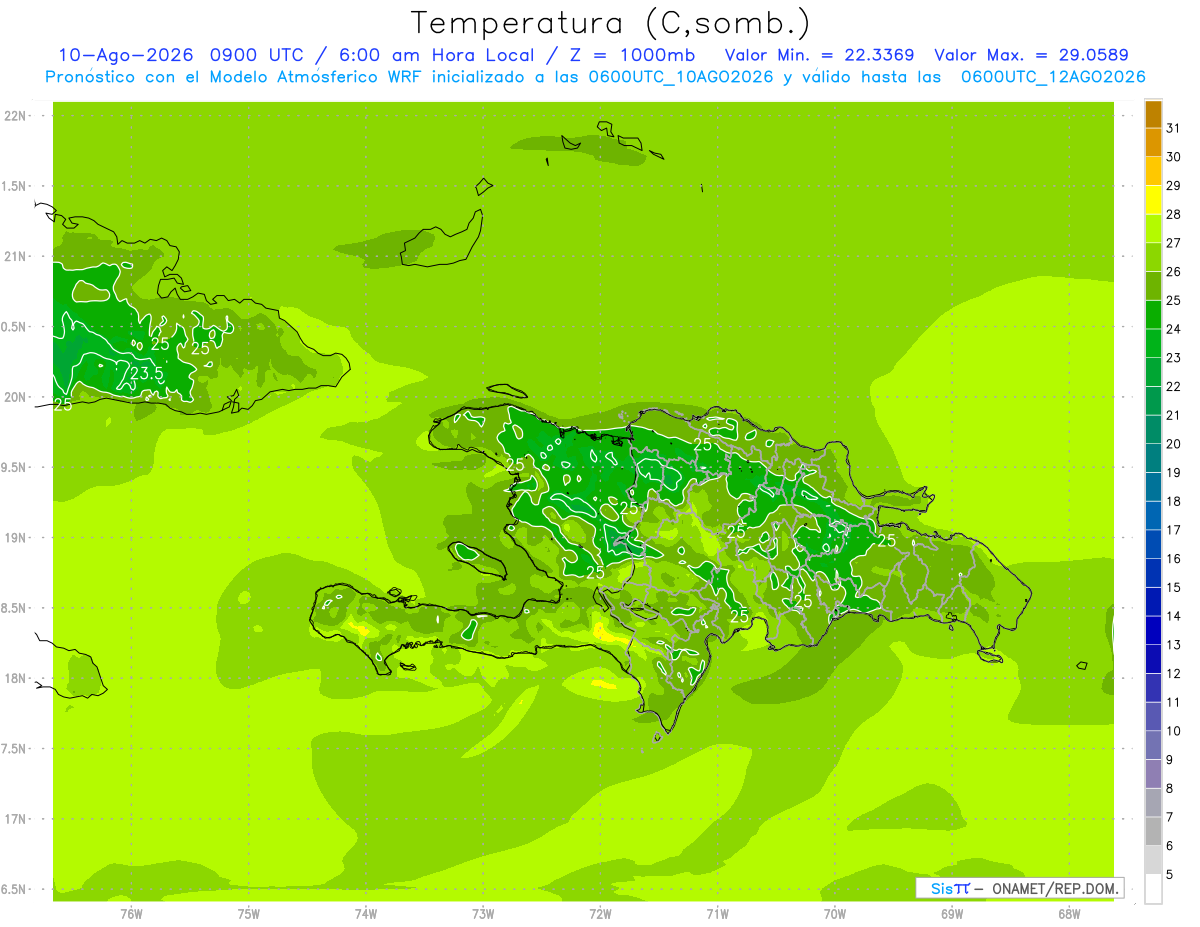The width and height of the screenshot is (1200, 927).
Task: Click the "68W" longitude axis label
Action: (1069, 914)
